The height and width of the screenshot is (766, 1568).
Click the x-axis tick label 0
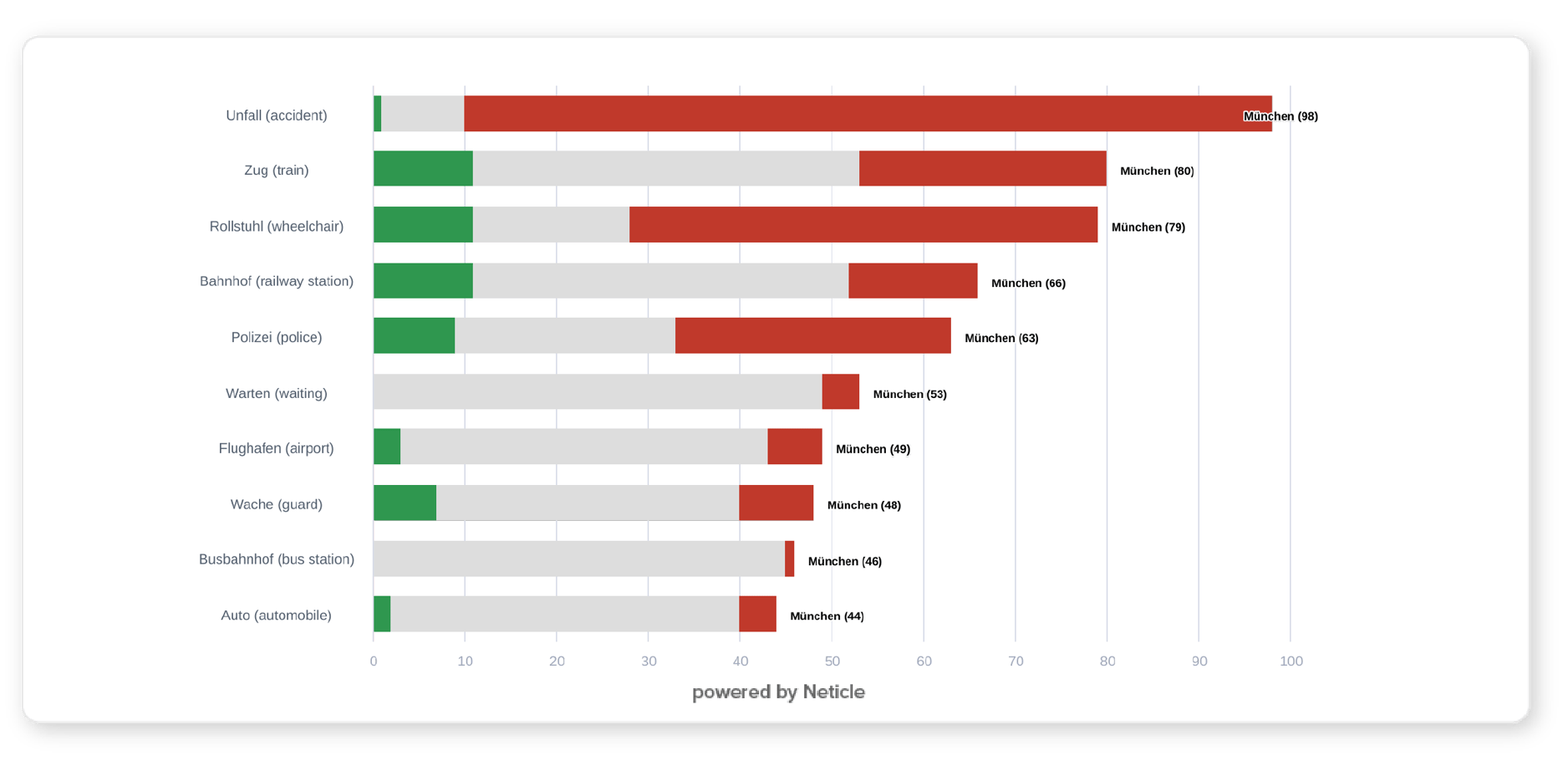[x=374, y=661]
